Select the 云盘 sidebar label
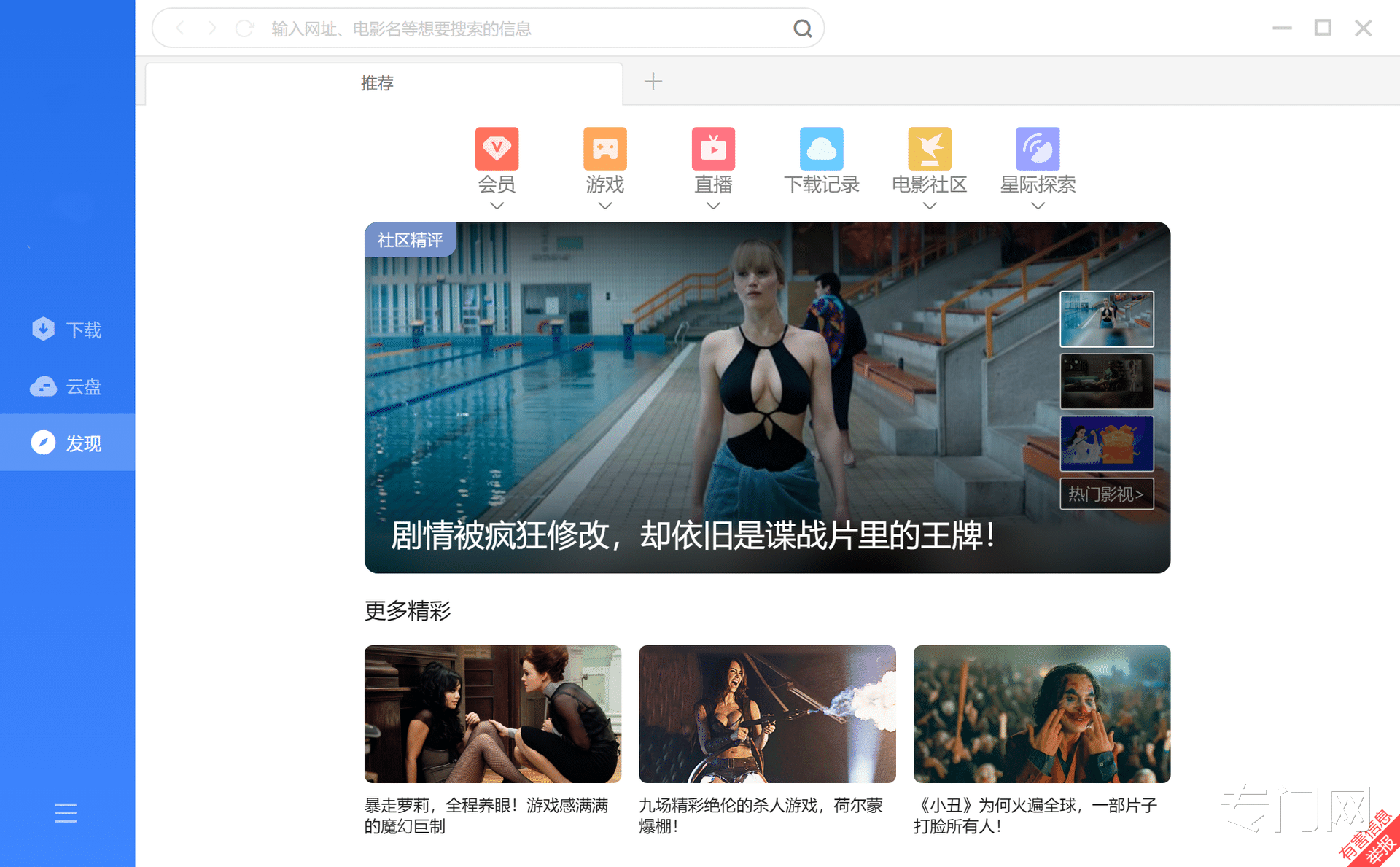Image resolution: width=1400 pixels, height=867 pixels. pos(84,387)
